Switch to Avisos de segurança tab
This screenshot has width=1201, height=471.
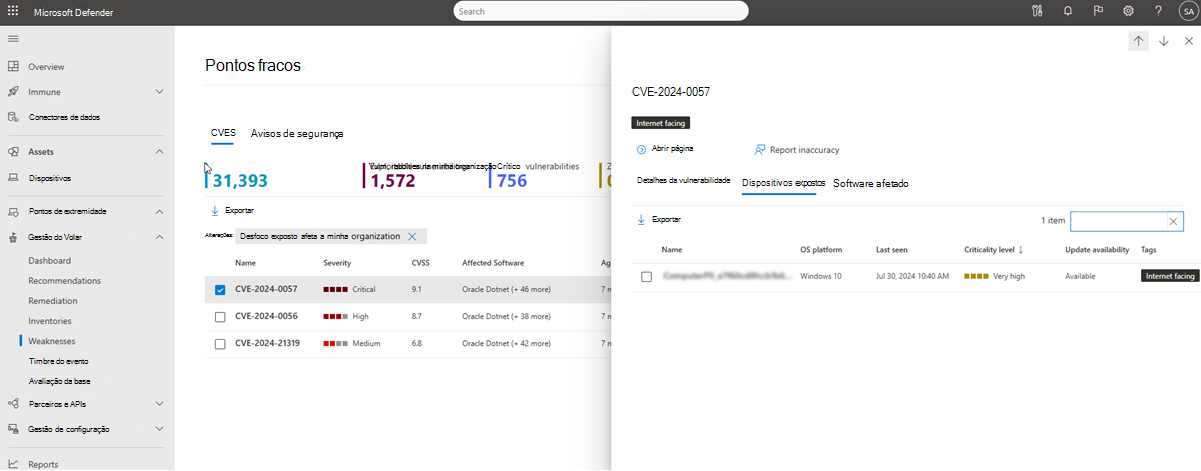297,133
